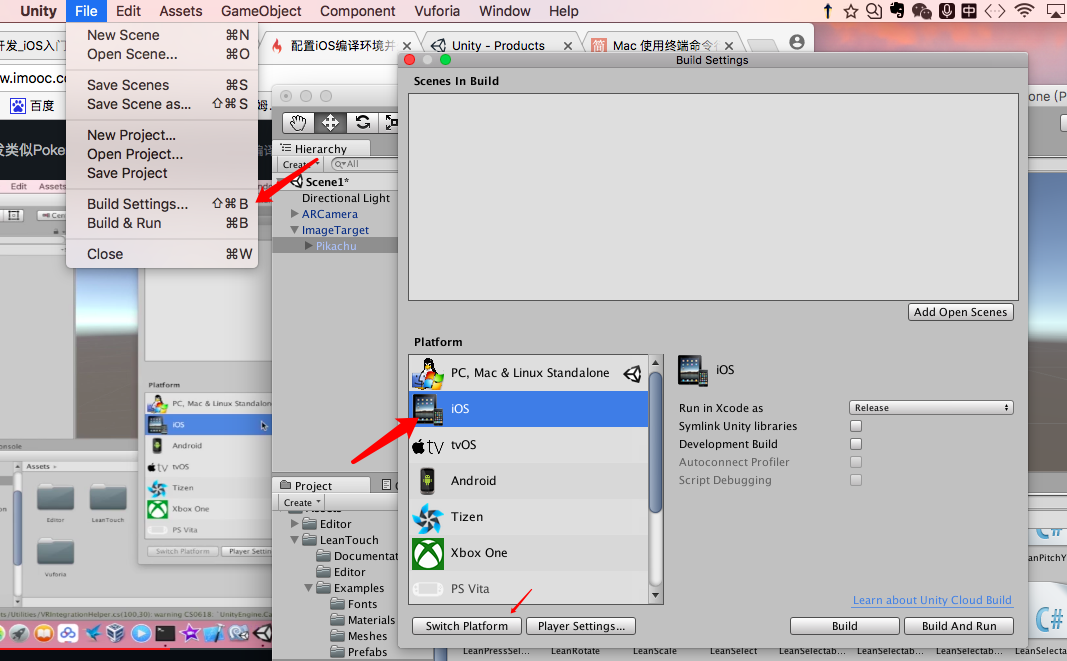Click the Apple tv platform icon
Image resolution: width=1067 pixels, height=661 pixels.
click(427, 446)
